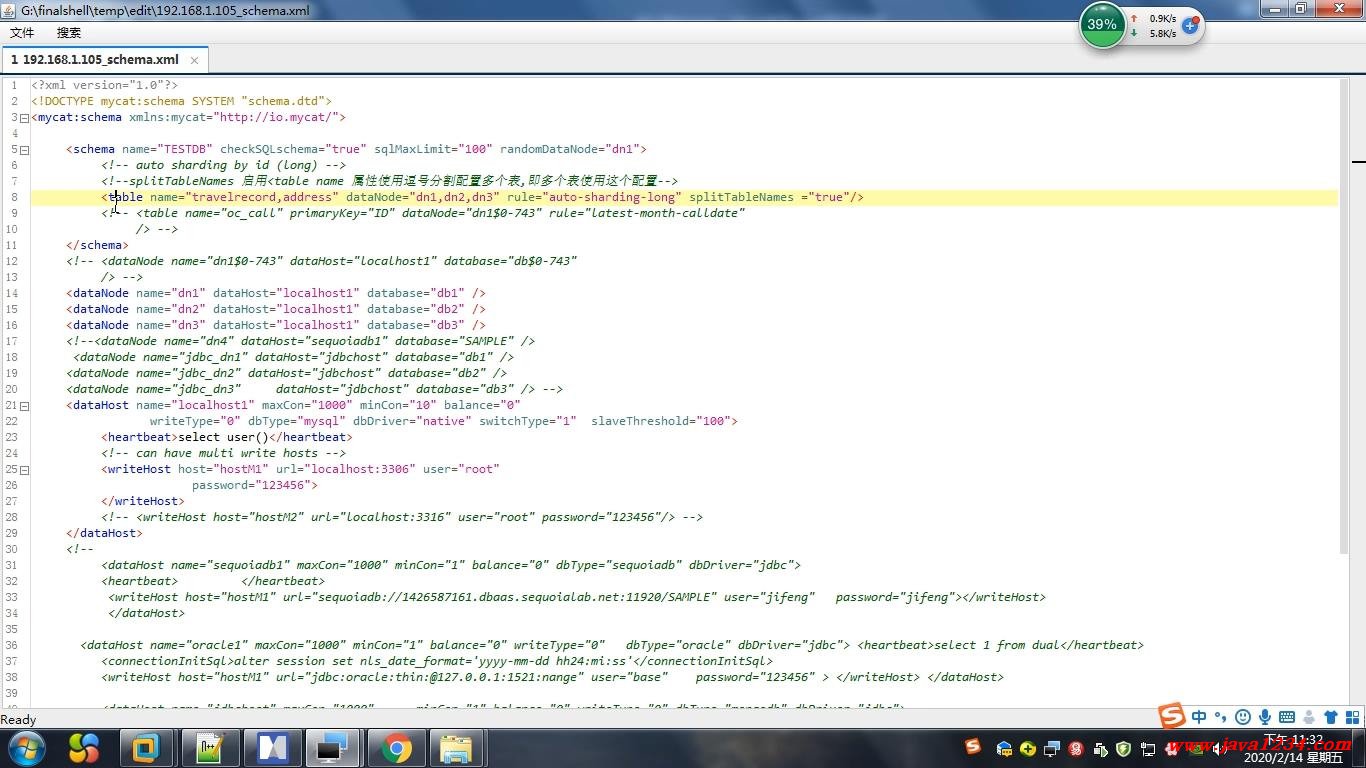Click the Sogou S logo on IME bar

1173,716
